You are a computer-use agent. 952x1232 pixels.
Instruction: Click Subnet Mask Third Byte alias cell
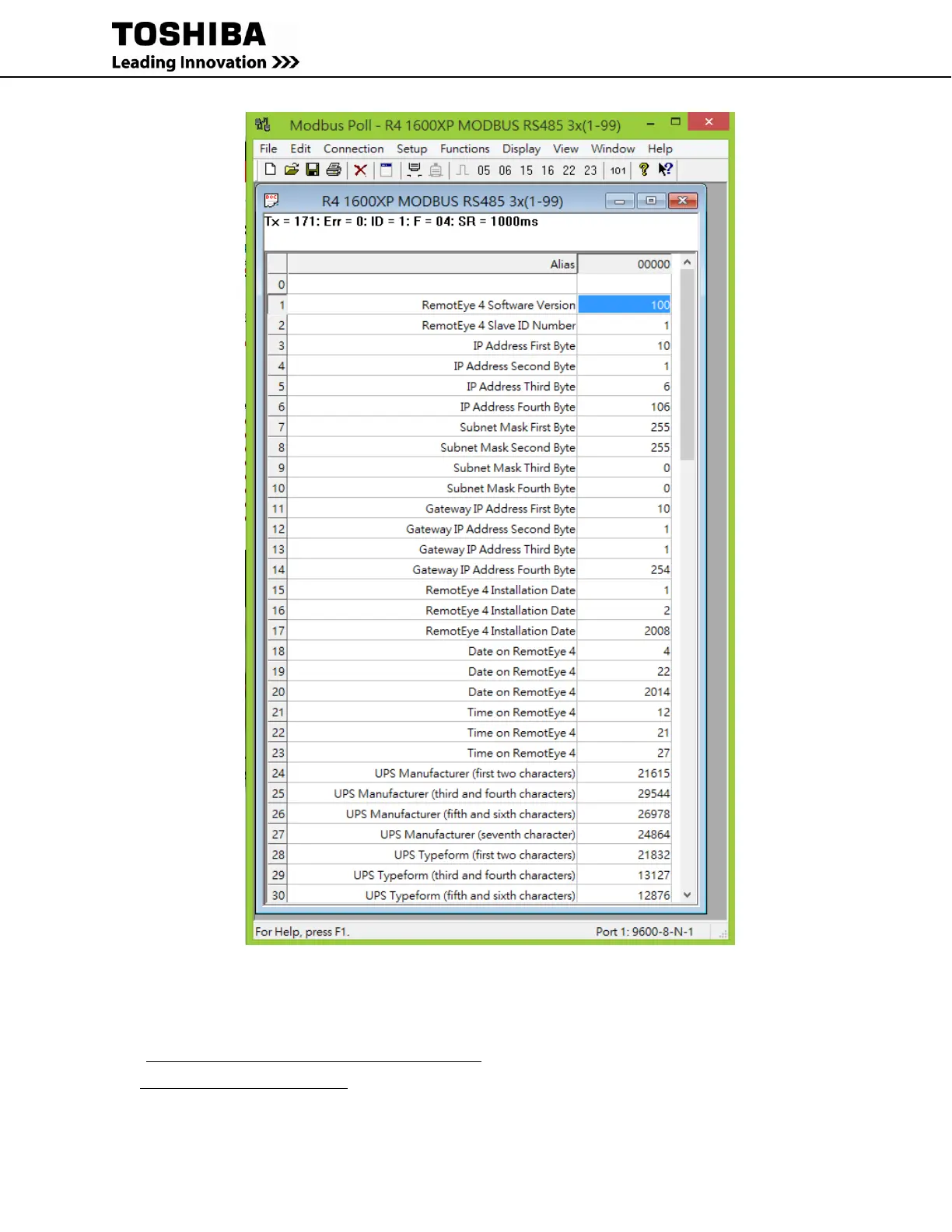[x=432, y=467]
